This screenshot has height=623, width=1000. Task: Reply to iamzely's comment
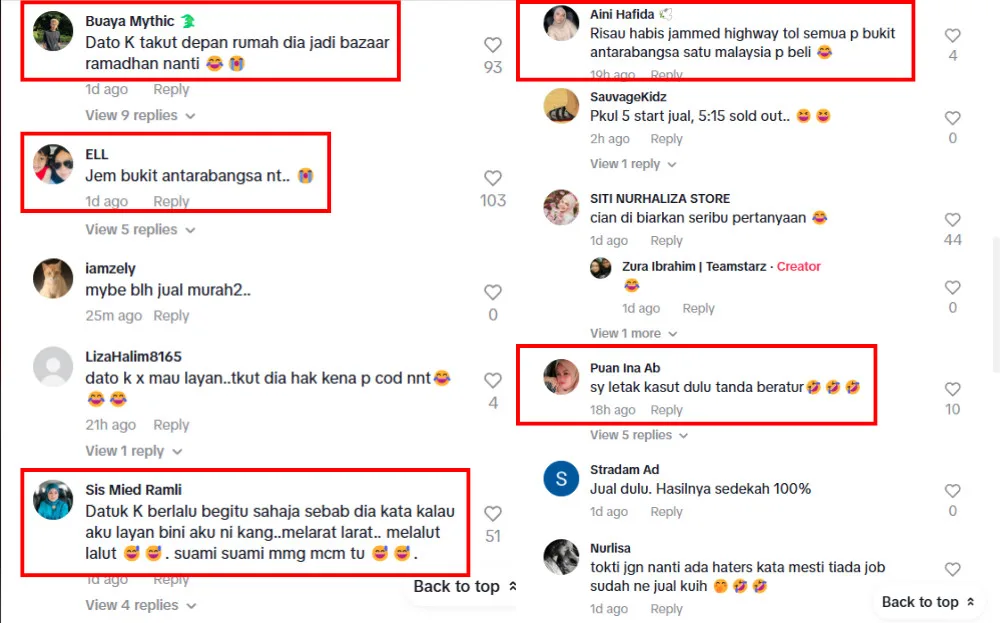click(171, 316)
